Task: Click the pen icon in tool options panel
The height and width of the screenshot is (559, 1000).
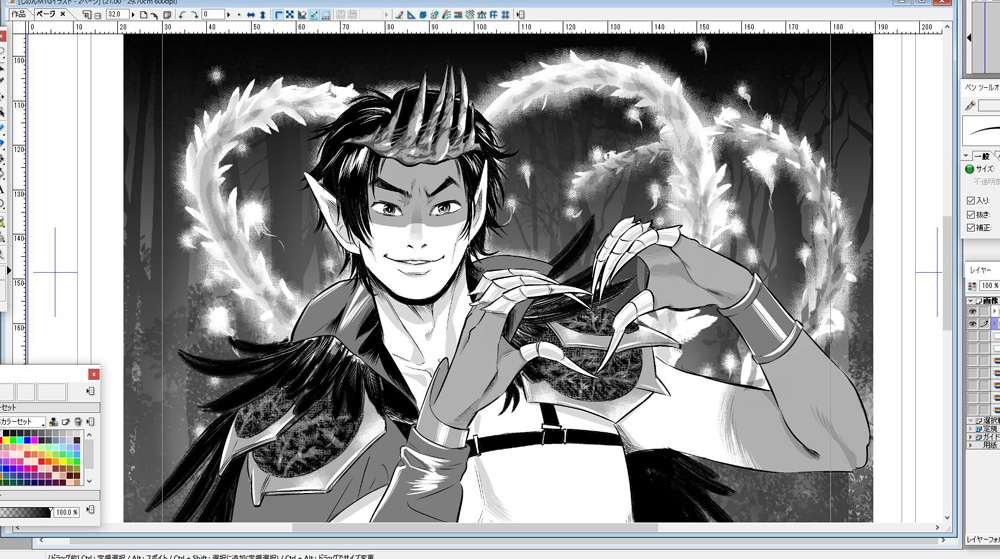Action: [971, 106]
